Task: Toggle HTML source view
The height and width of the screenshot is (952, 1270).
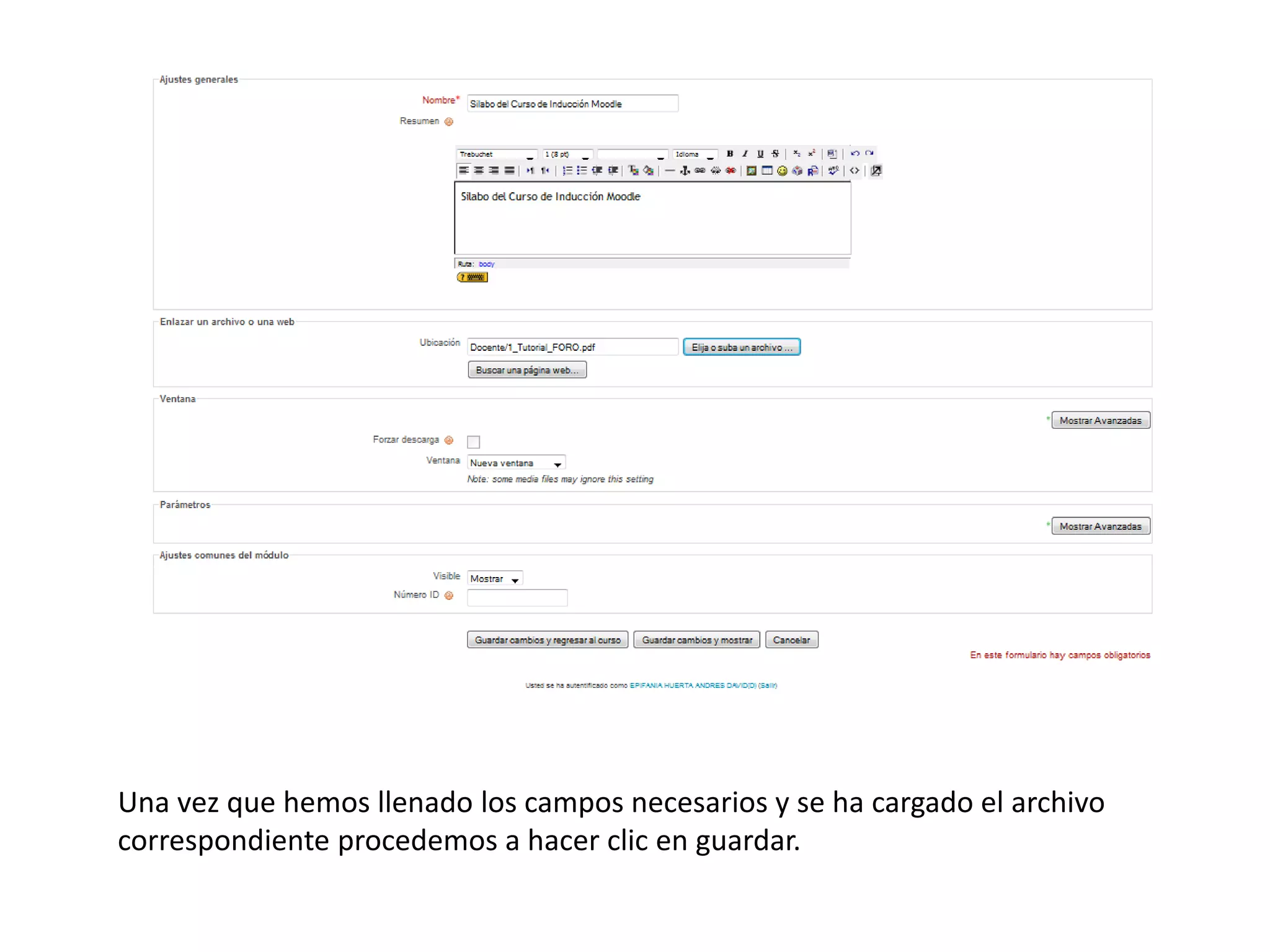Action: (855, 170)
